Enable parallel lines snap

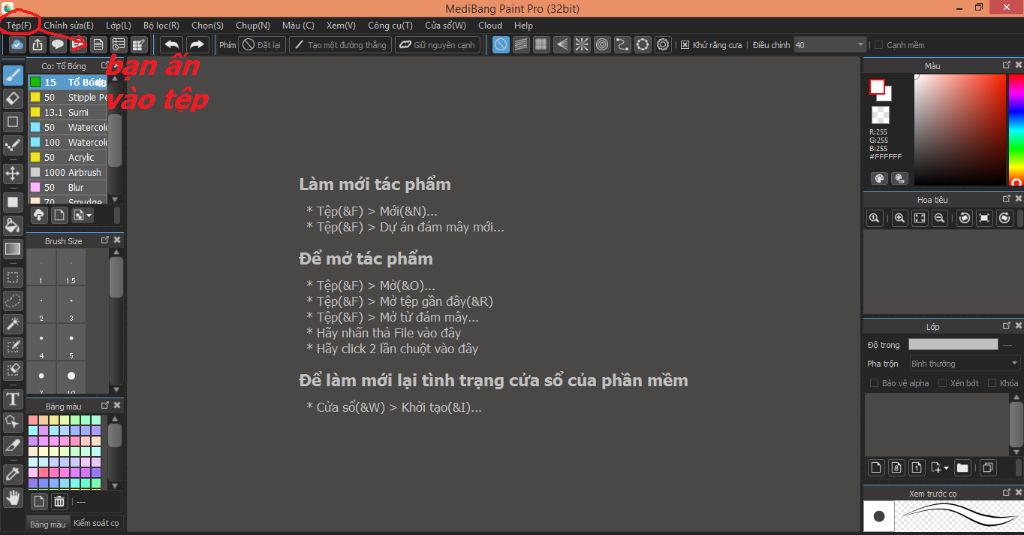(x=521, y=44)
